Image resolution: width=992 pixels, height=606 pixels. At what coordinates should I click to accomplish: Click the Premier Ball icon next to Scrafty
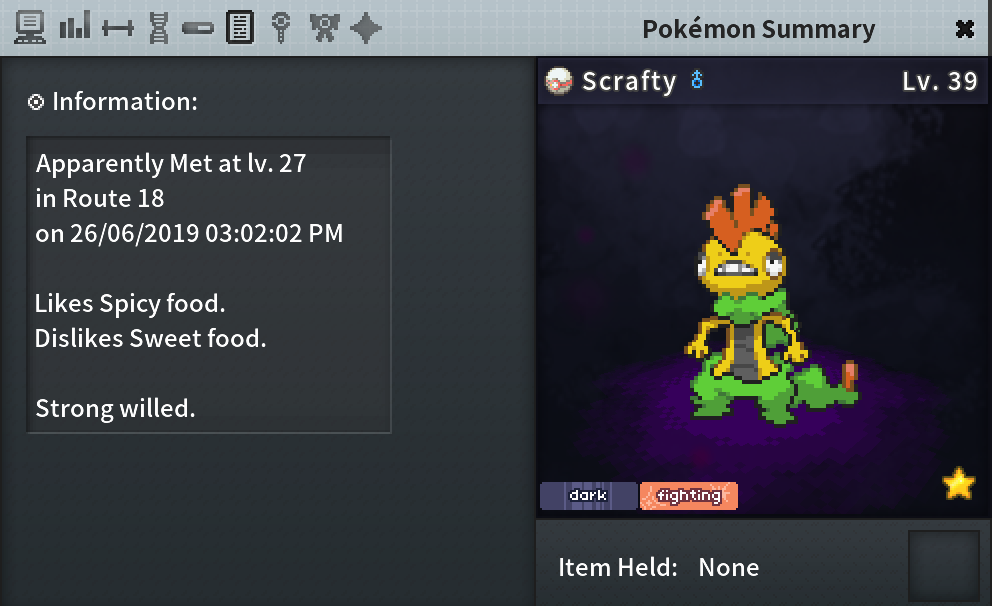(559, 81)
